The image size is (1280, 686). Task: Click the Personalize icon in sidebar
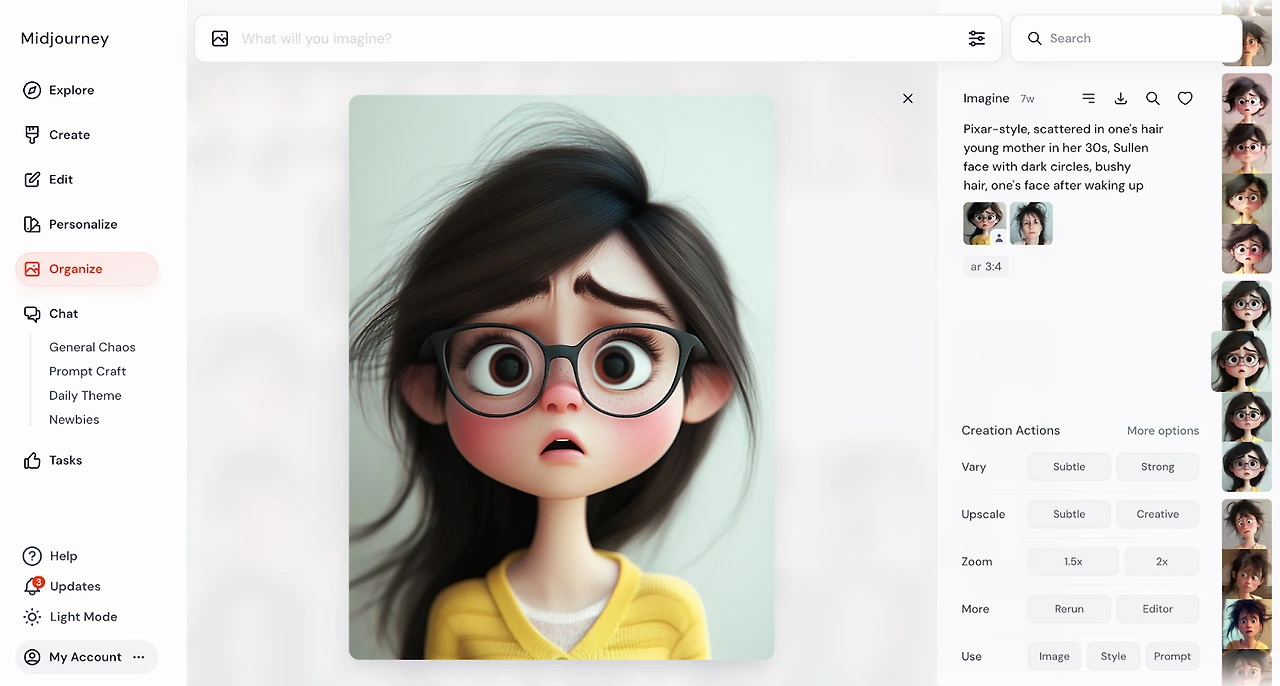pos(32,224)
